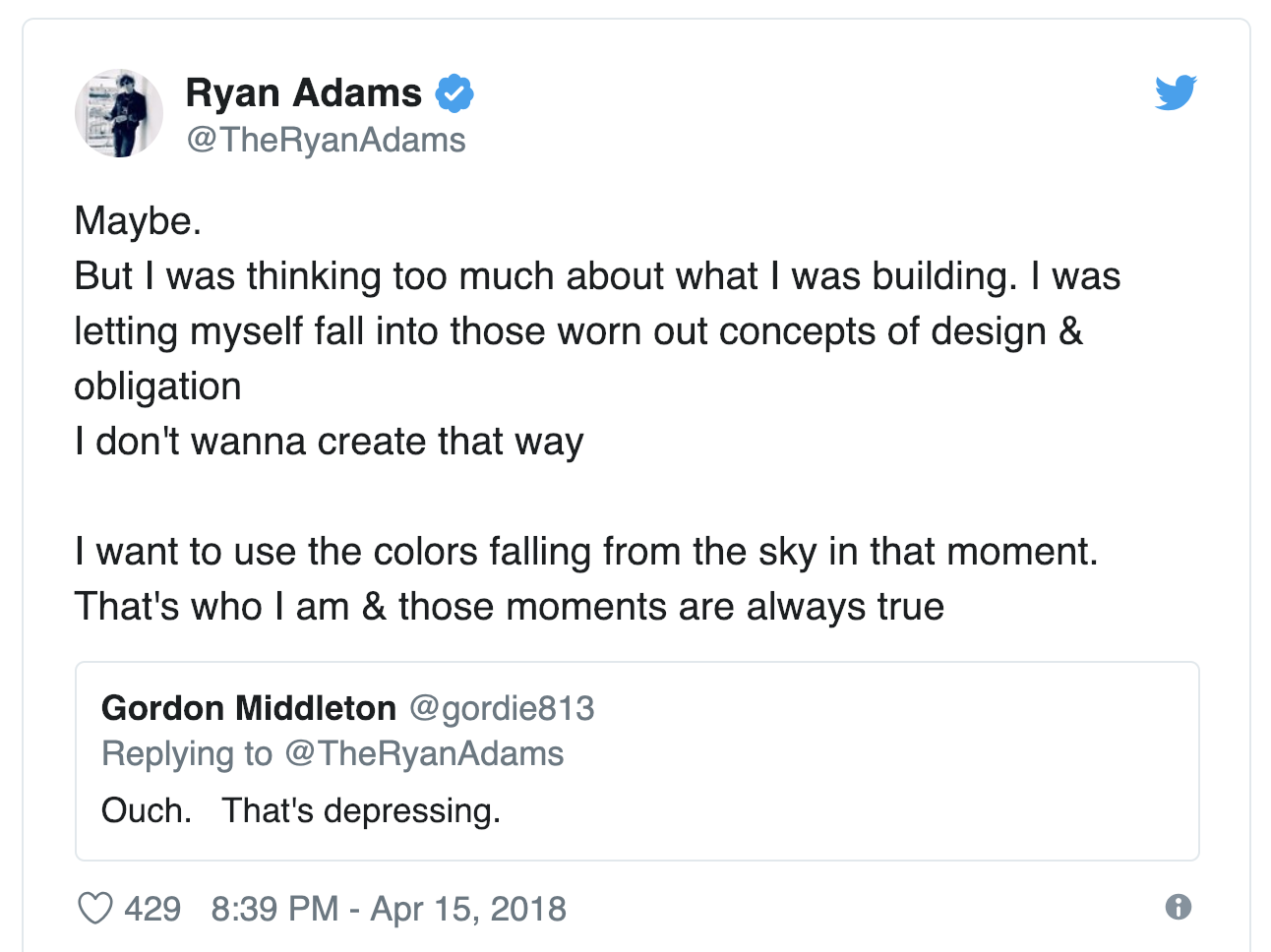The image size is (1271, 952).
Task: Open the @TheRyanAdams handle under the name
Action: pos(326,140)
